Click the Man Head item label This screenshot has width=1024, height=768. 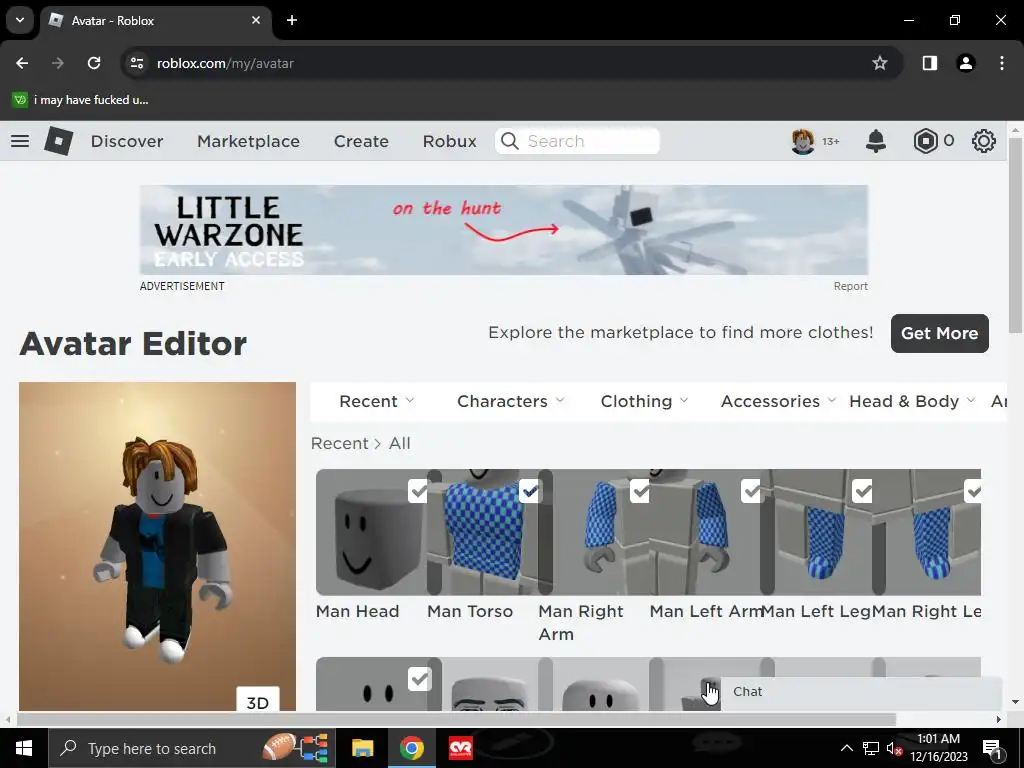[357, 612]
